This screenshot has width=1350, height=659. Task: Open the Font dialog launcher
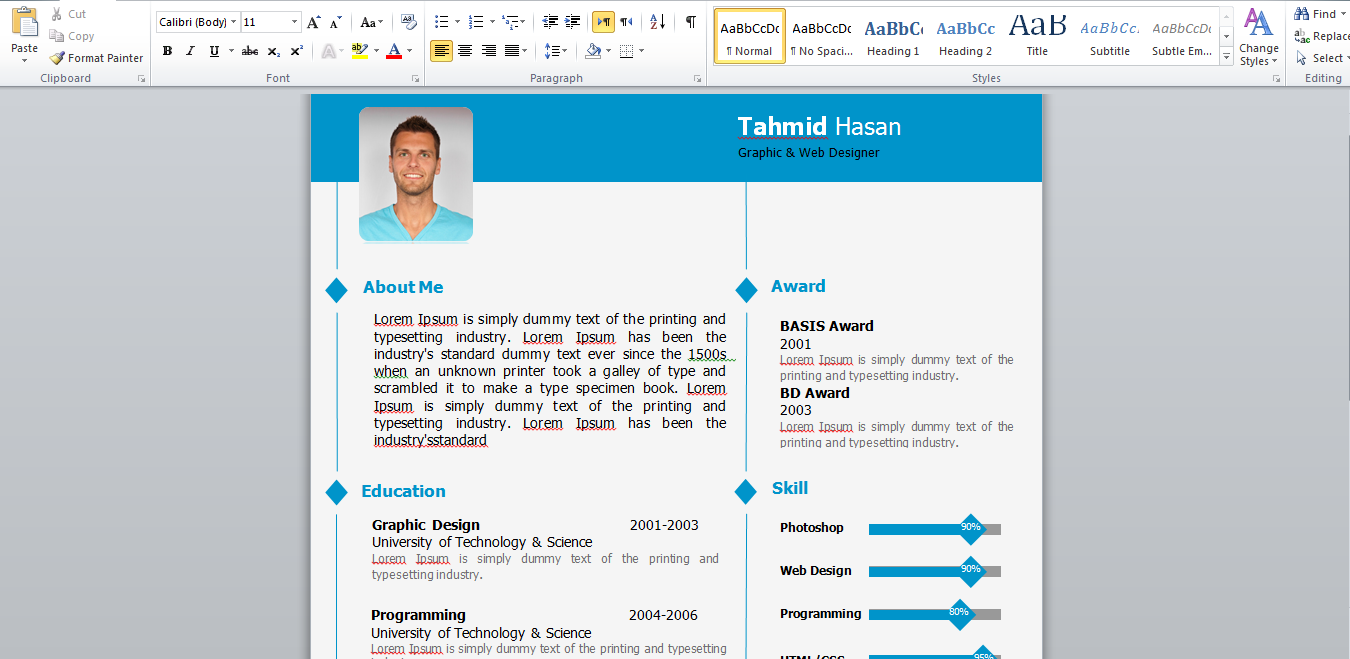pyautogui.click(x=417, y=79)
